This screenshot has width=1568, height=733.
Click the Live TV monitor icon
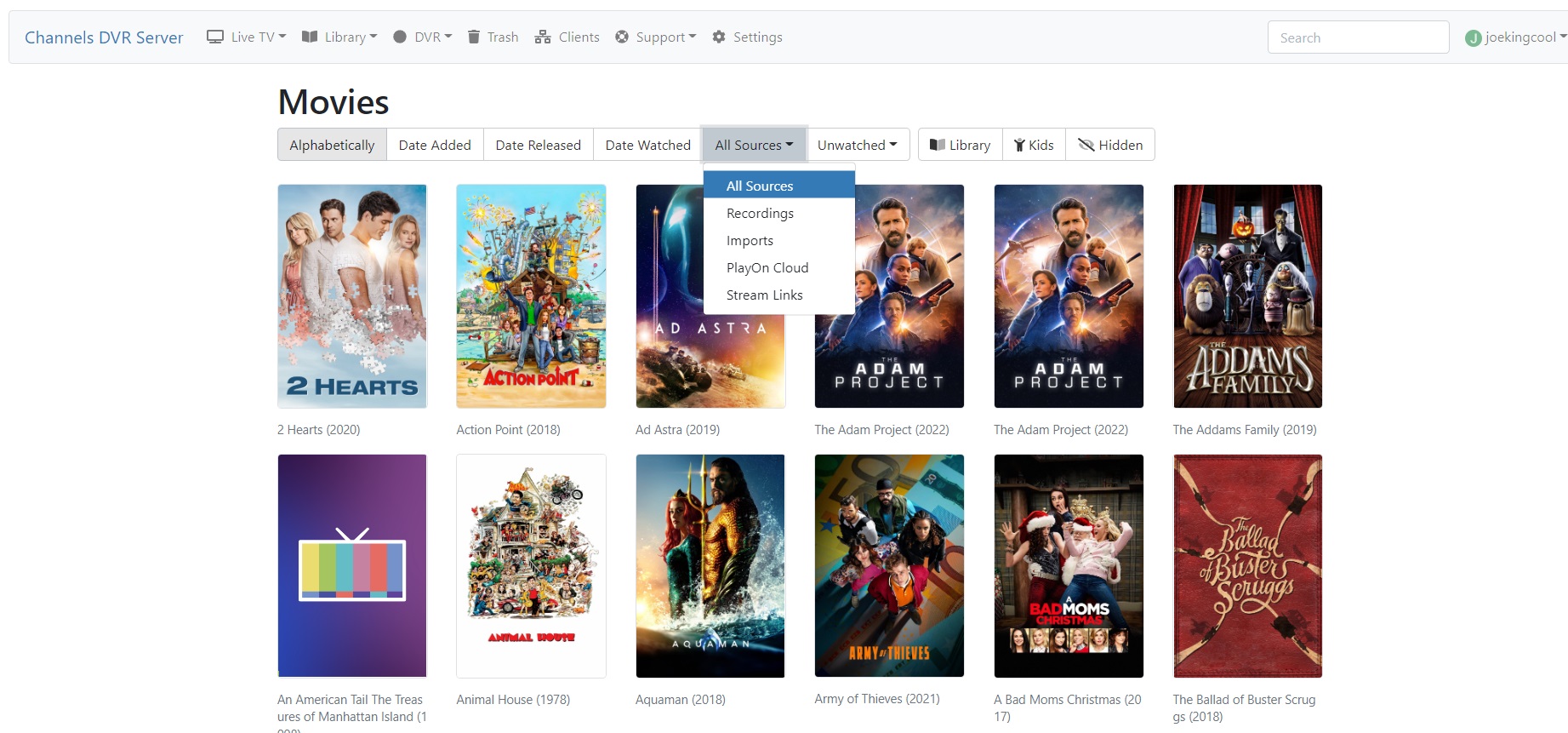[215, 37]
